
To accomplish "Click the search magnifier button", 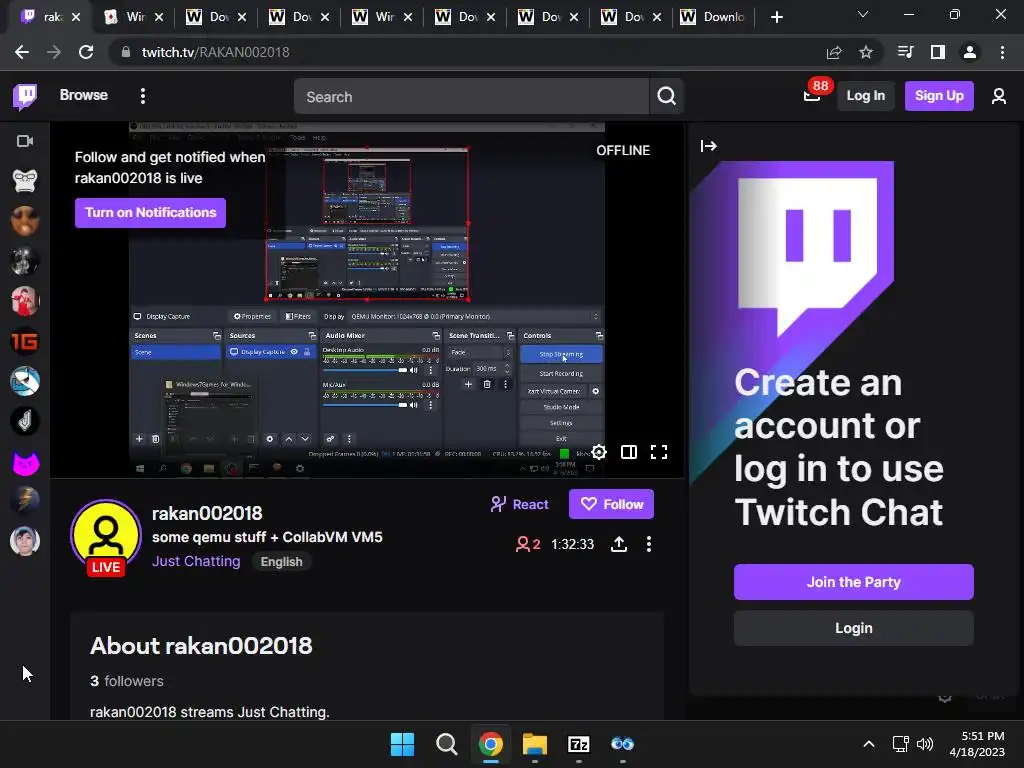I will tap(666, 96).
